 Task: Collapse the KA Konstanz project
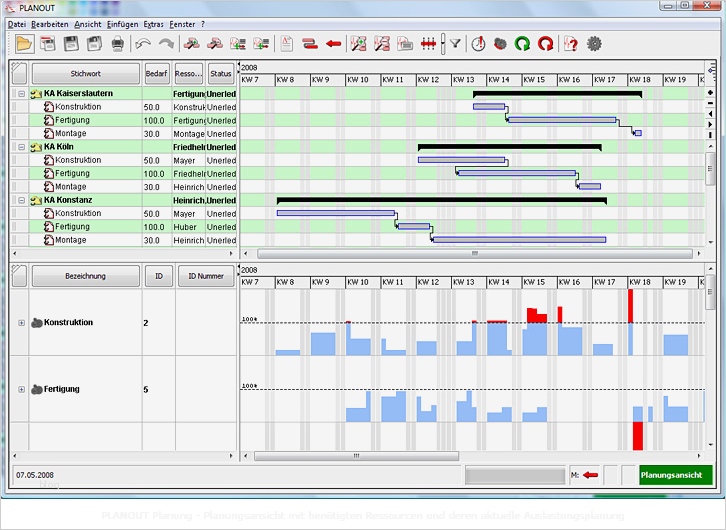tap(21, 200)
